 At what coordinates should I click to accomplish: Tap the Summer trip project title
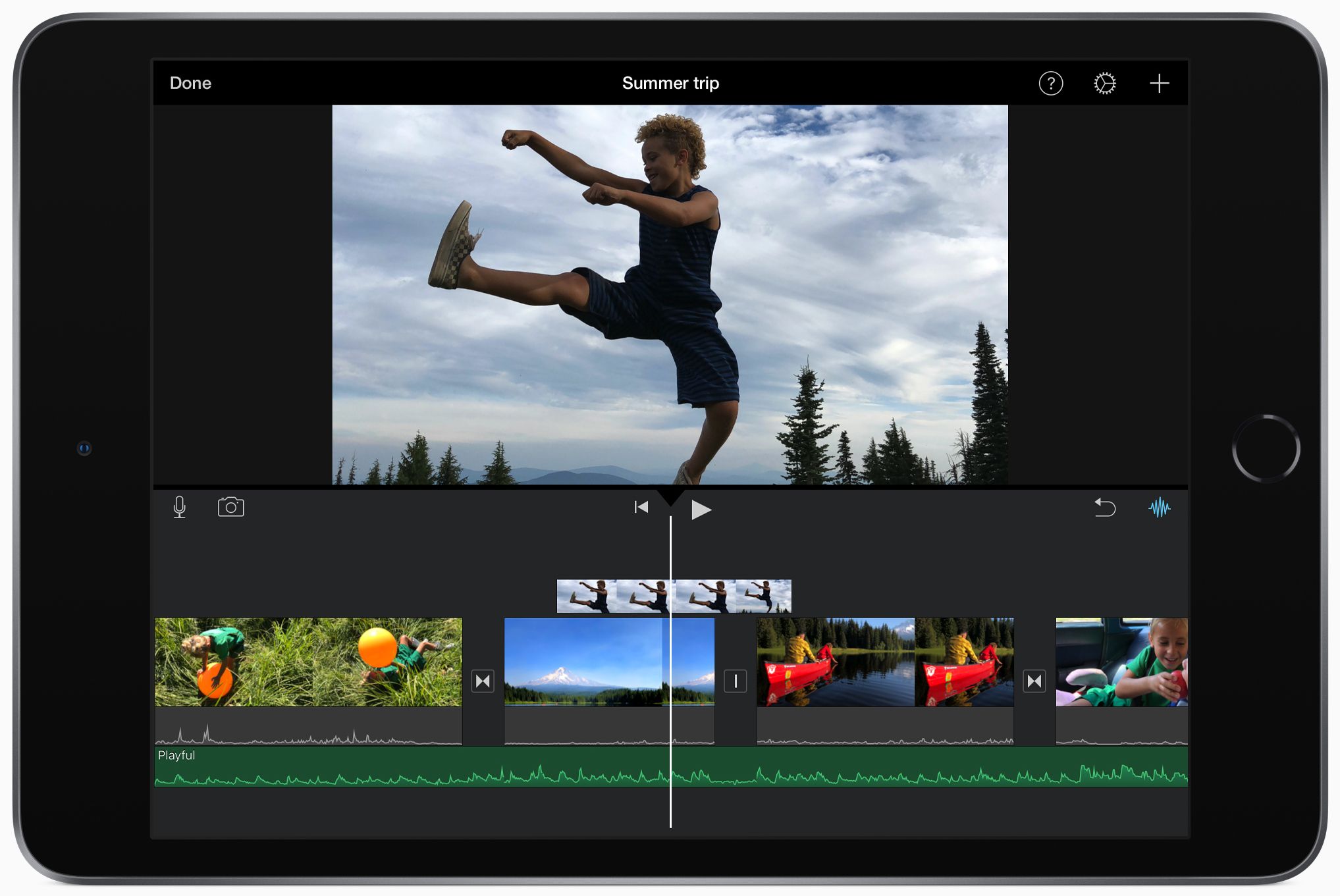point(670,84)
